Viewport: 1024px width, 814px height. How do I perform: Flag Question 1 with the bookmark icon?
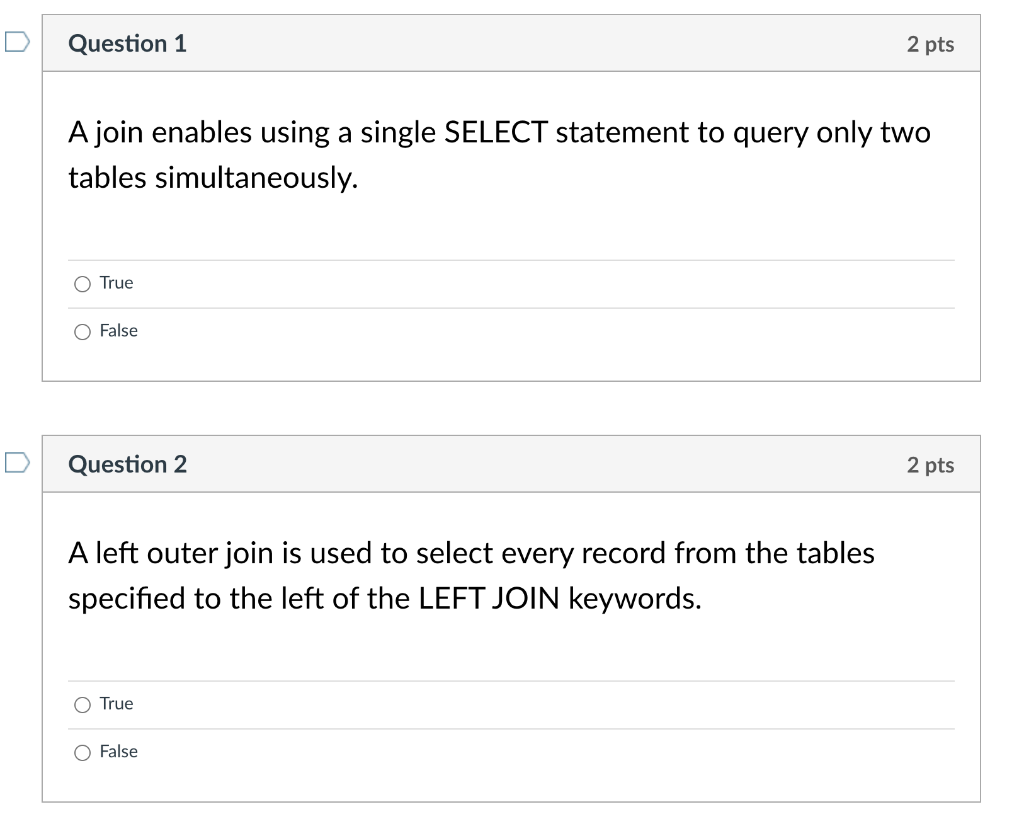17,42
